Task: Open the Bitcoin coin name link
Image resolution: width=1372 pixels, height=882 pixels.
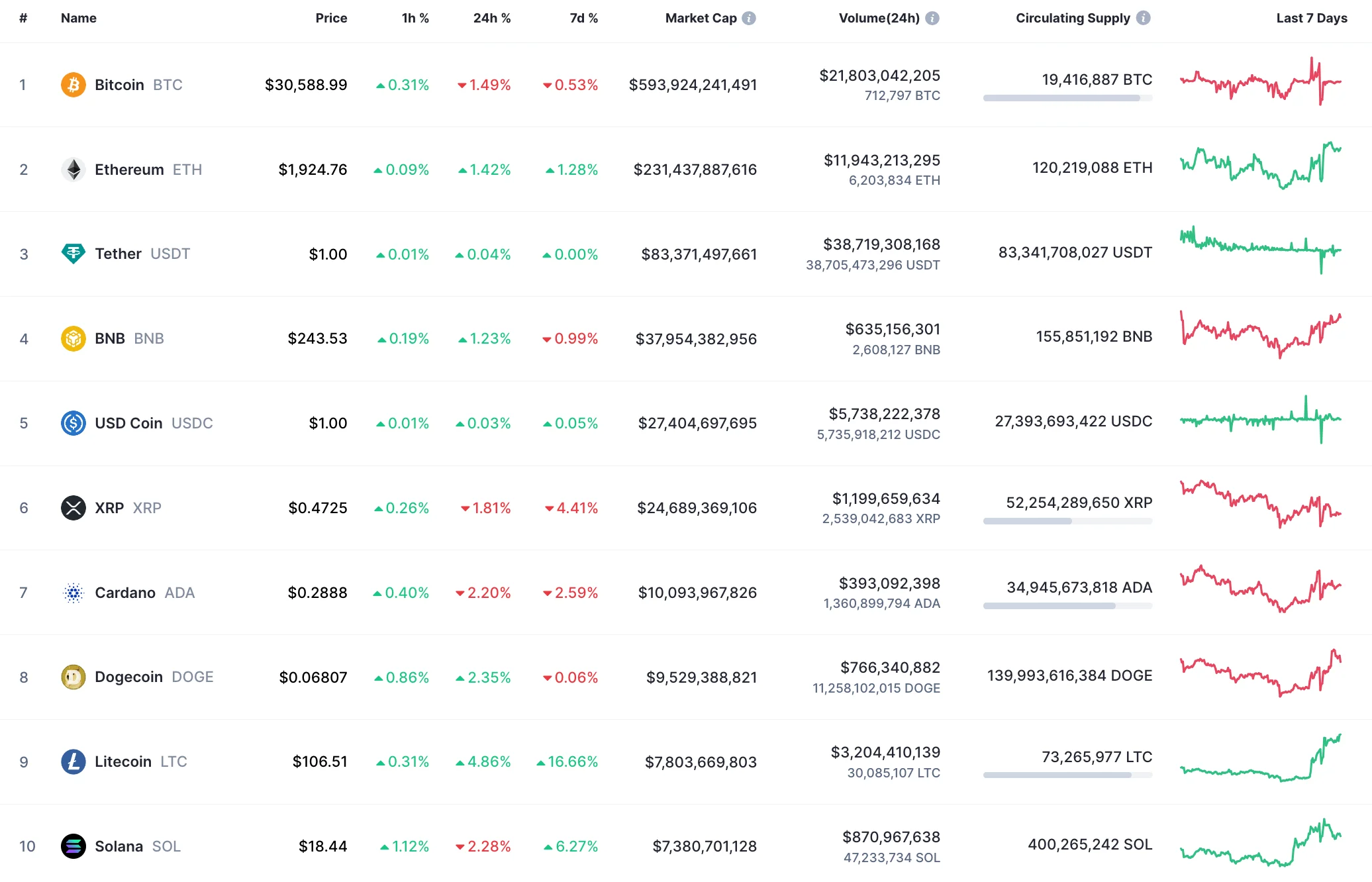Action: tap(119, 85)
